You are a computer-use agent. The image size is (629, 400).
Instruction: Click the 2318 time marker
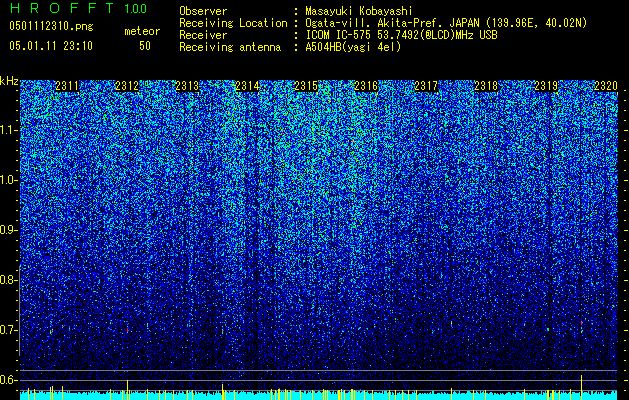[x=486, y=86]
